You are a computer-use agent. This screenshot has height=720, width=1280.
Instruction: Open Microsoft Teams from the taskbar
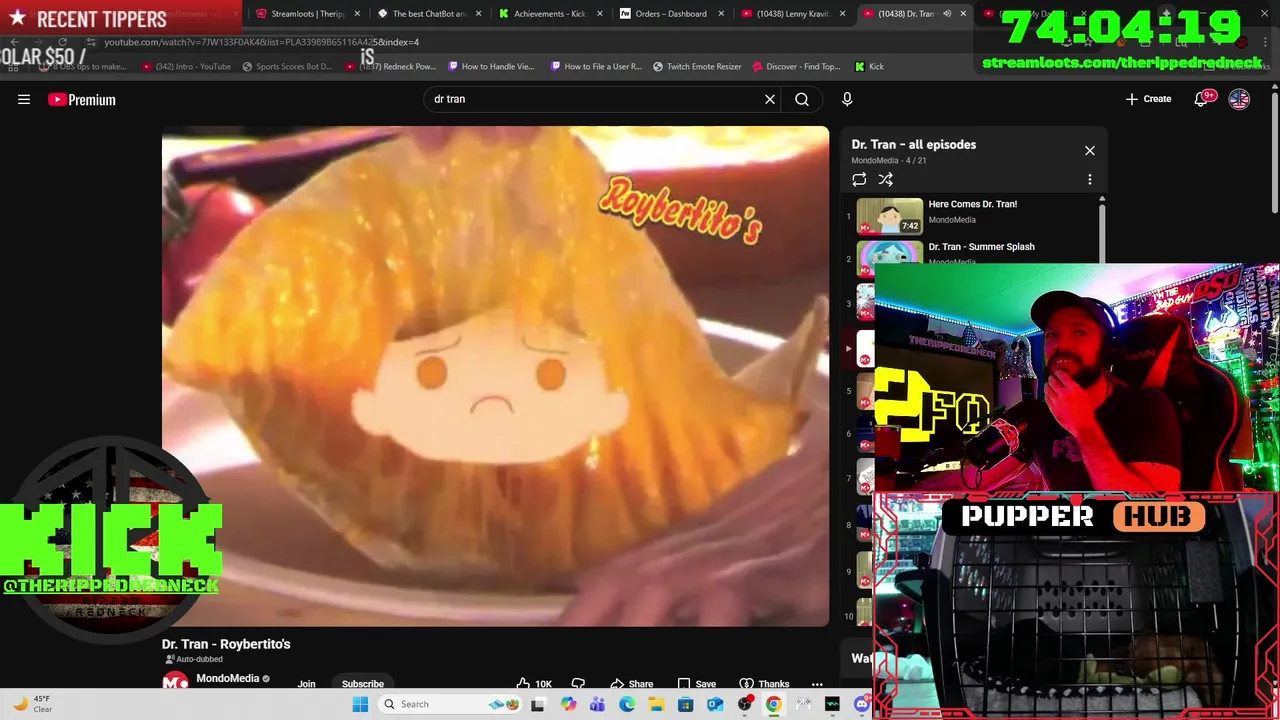click(598, 704)
